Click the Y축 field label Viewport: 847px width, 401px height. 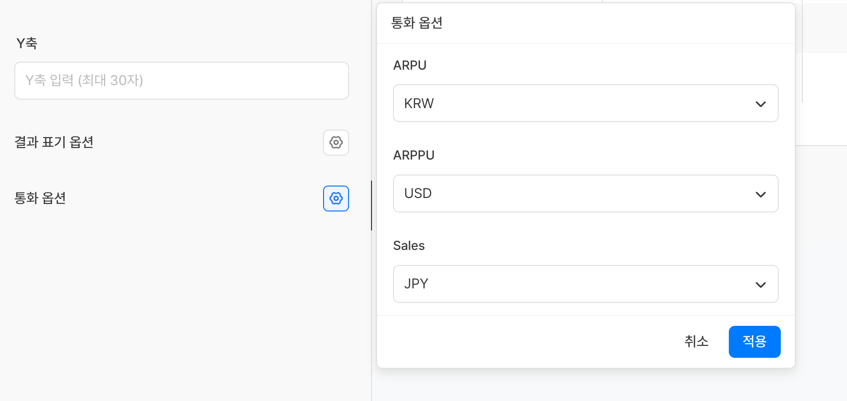pos(27,43)
